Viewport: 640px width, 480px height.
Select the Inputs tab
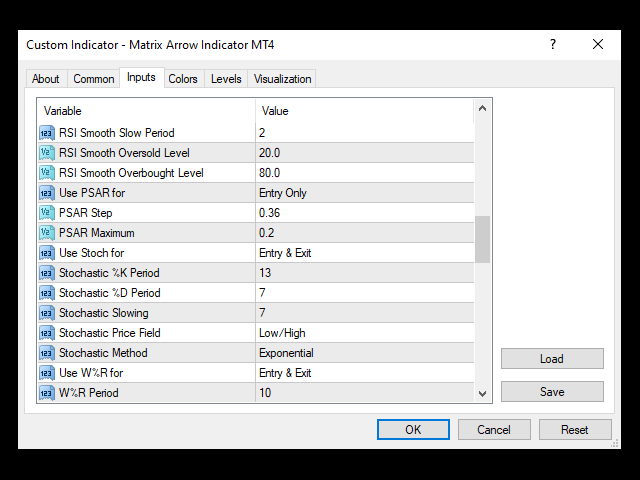click(x=141, y=78)
